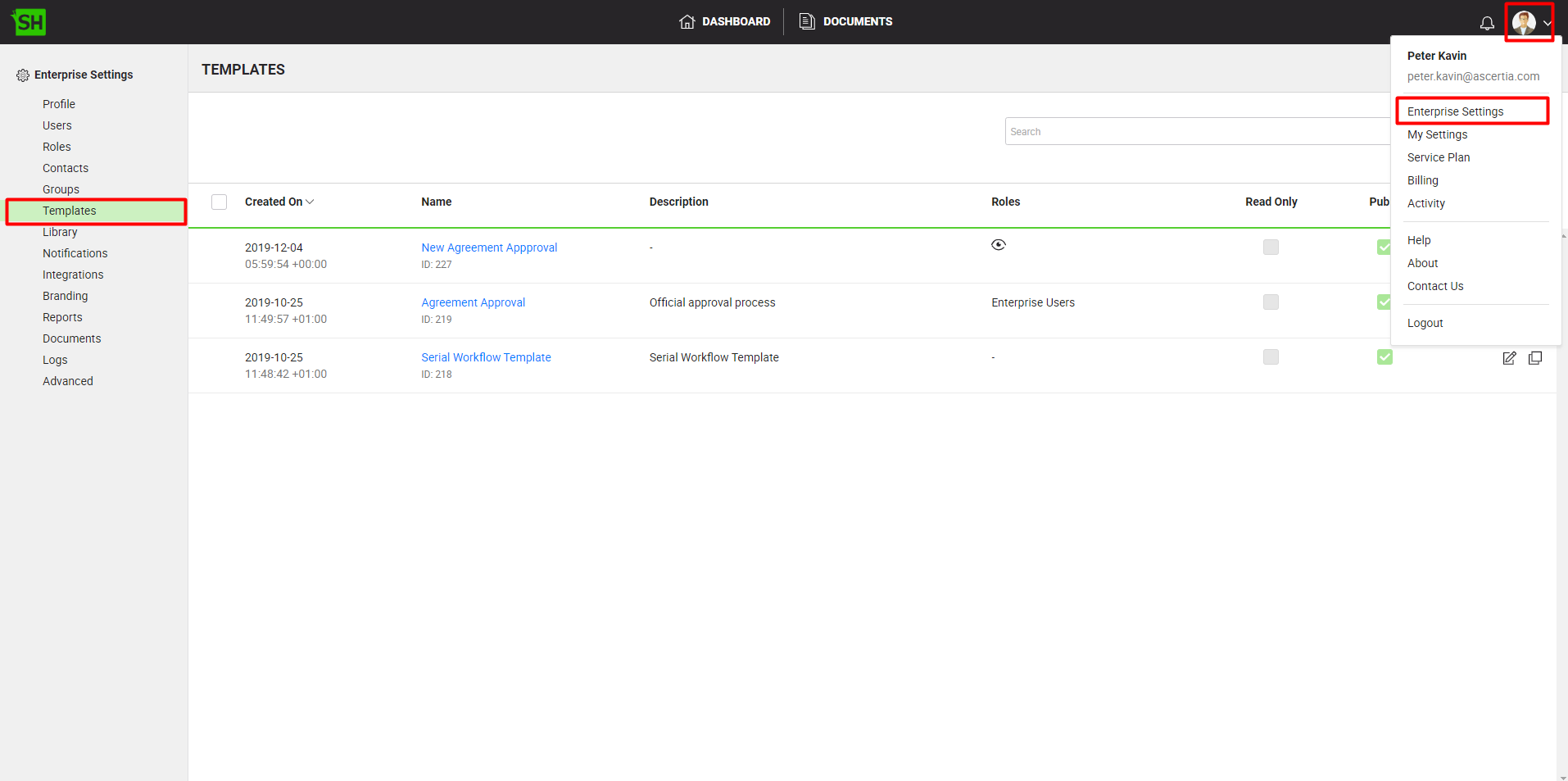Uncheck Public for Serial Workflow Template
Viewport: 1568px width, 781px height.
pos(1384,357)
